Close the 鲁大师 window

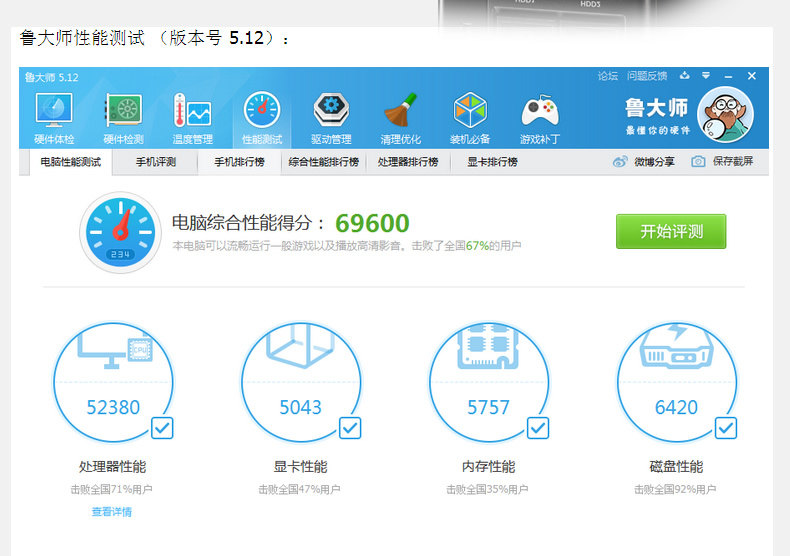[752, 76]
